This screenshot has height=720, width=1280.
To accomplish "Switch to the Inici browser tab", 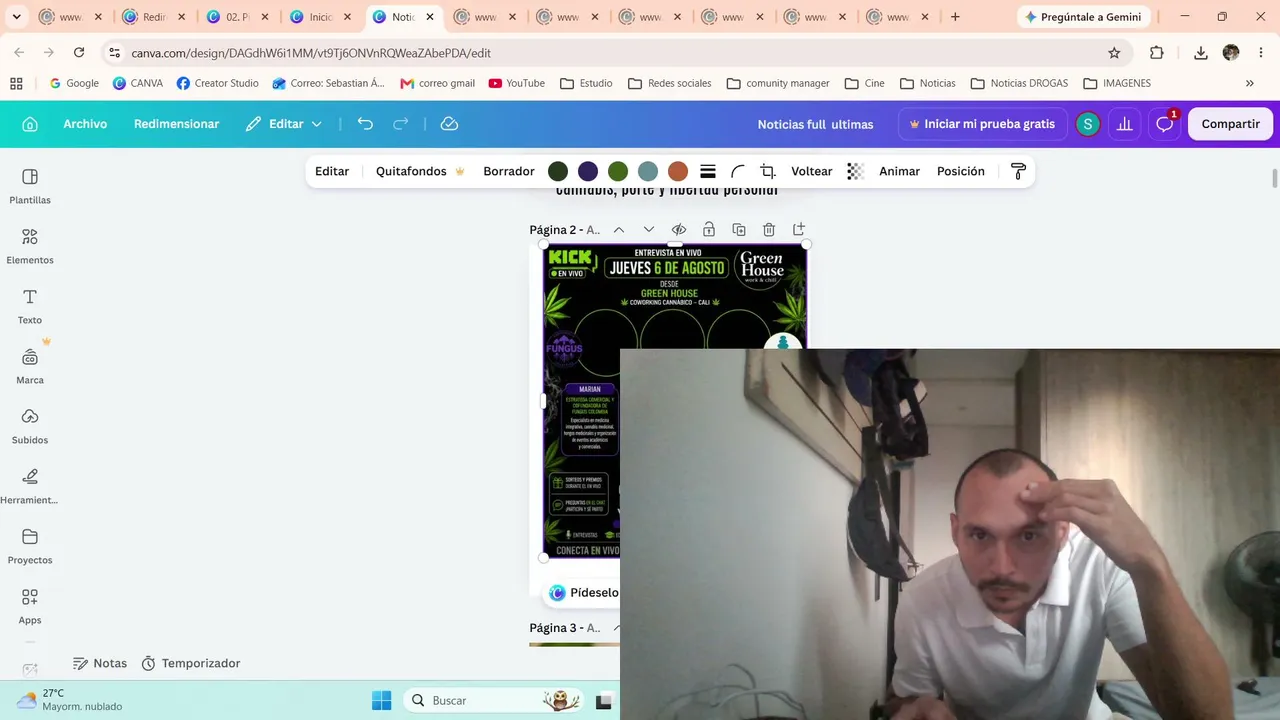I will pyautogui.click(x=319, y=17).
